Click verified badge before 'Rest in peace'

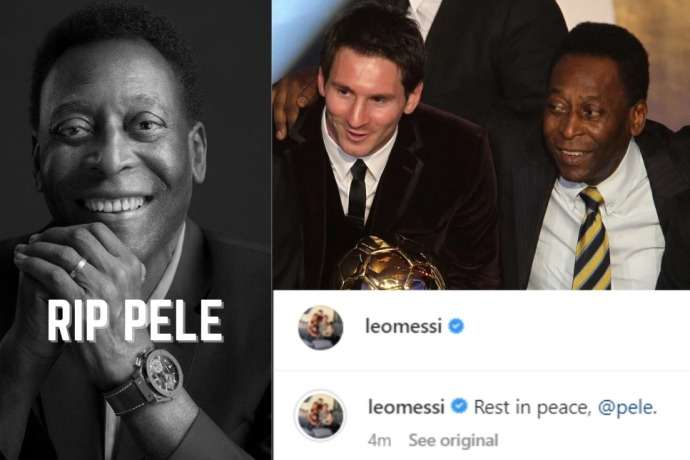(x=459, y=406)
